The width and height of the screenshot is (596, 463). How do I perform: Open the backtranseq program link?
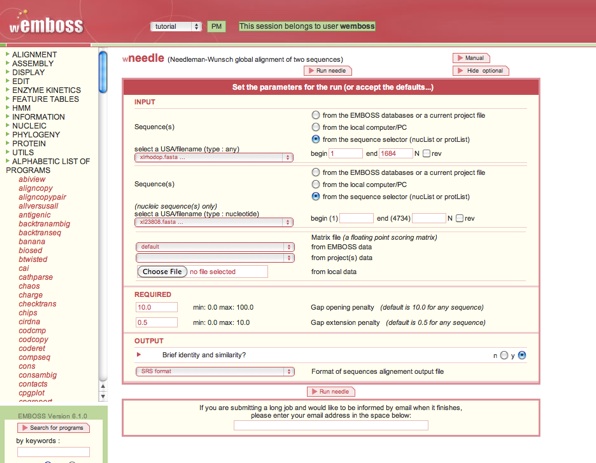point(40,233)
